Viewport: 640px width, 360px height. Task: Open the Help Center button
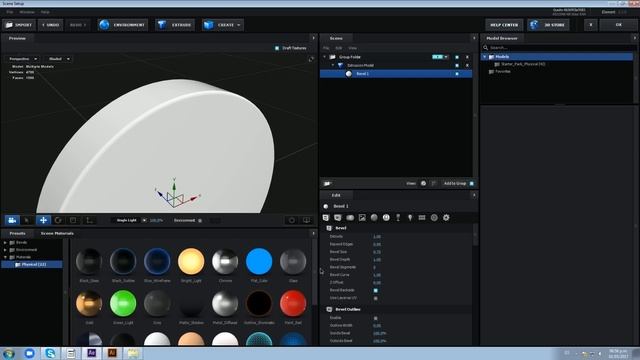pyautogui.click(x=504, y=25)
